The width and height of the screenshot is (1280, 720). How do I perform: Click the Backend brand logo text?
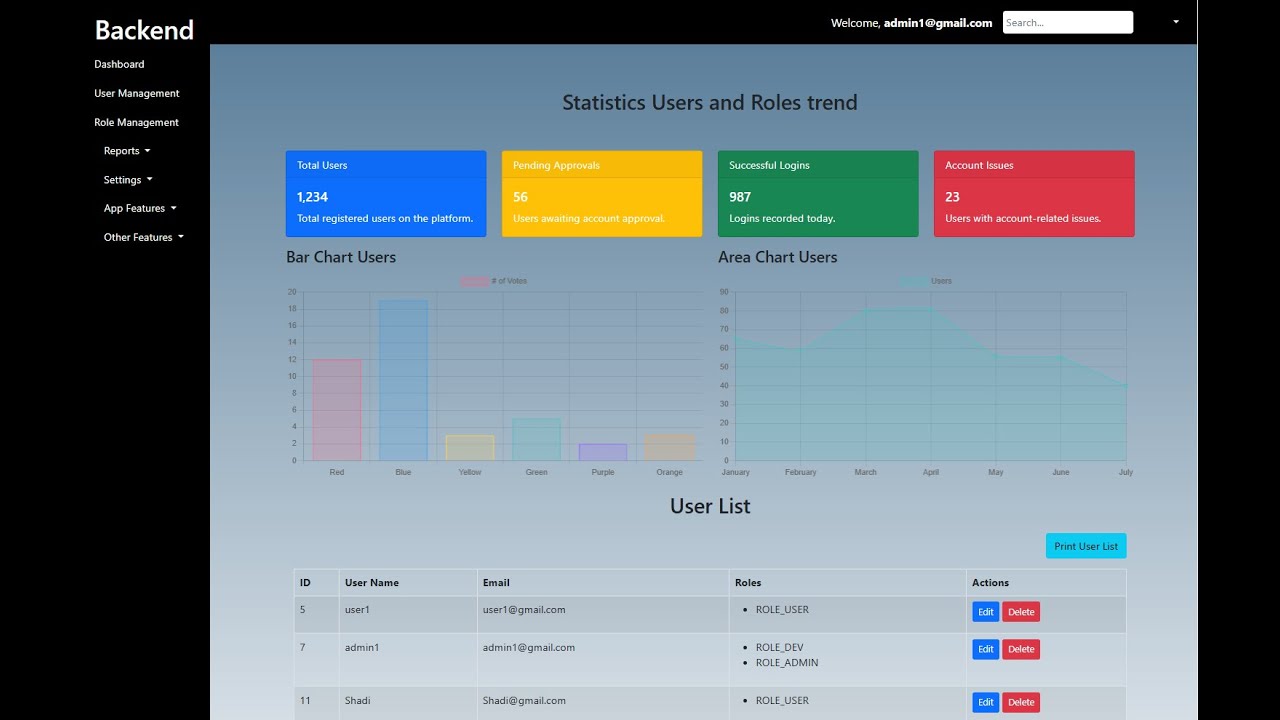click(x=144, y=30)
